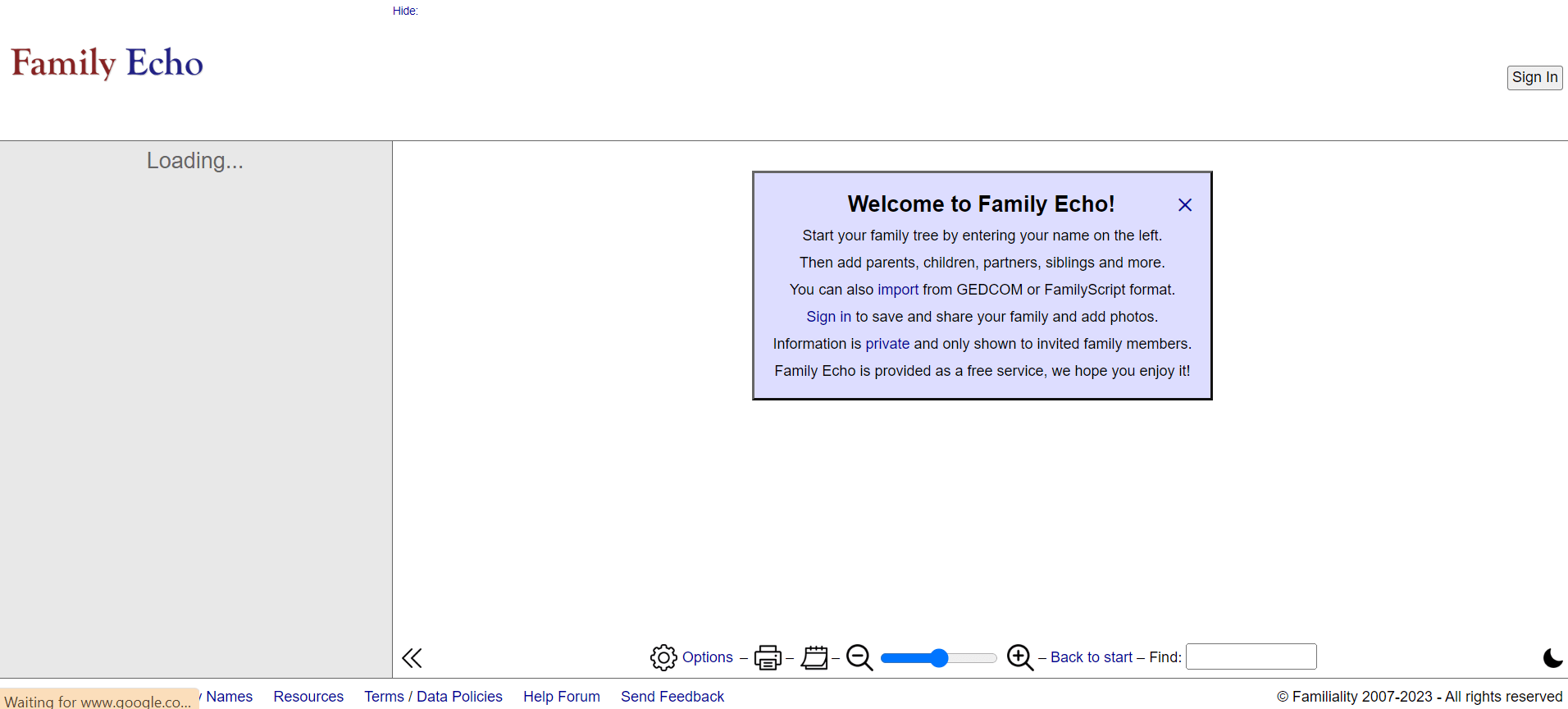Zoom in with the plus magnifier
The width and height of the screenshot is (1568, 709).
1020,657
